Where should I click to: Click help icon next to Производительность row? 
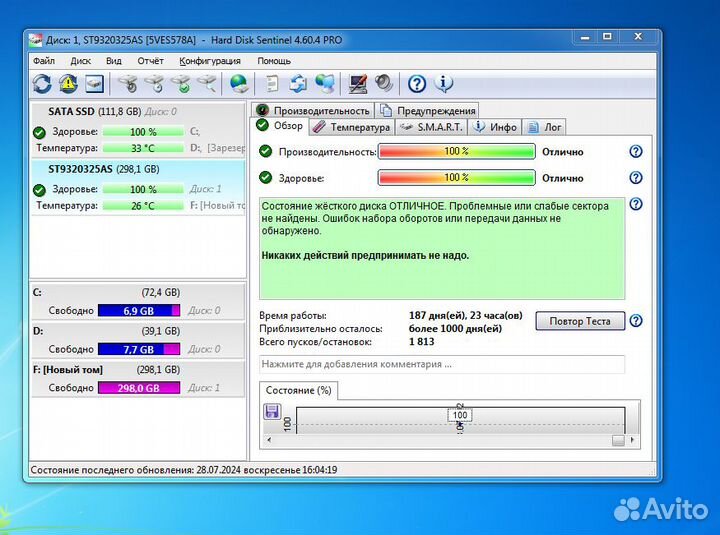click(635, 152)
